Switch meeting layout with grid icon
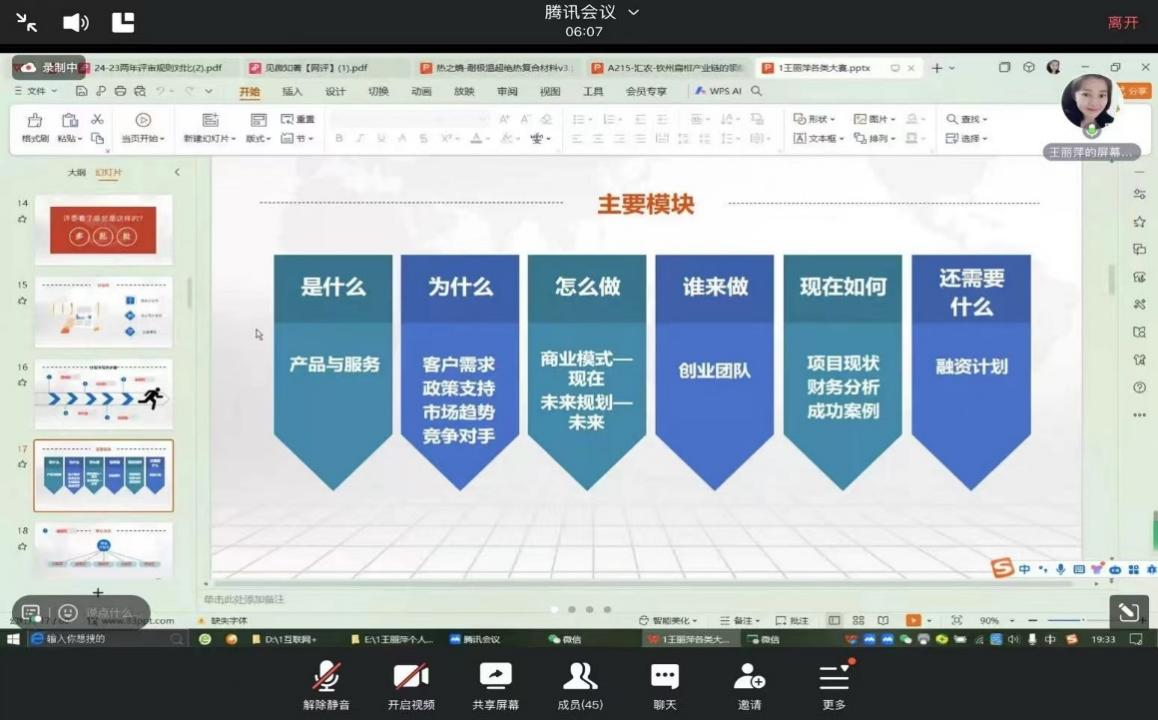 123,22
